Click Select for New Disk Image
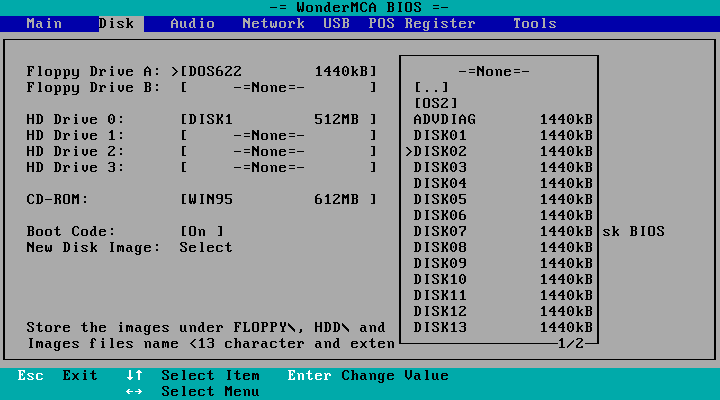Viewport: 720px width, 400px height. pos(206,247)
